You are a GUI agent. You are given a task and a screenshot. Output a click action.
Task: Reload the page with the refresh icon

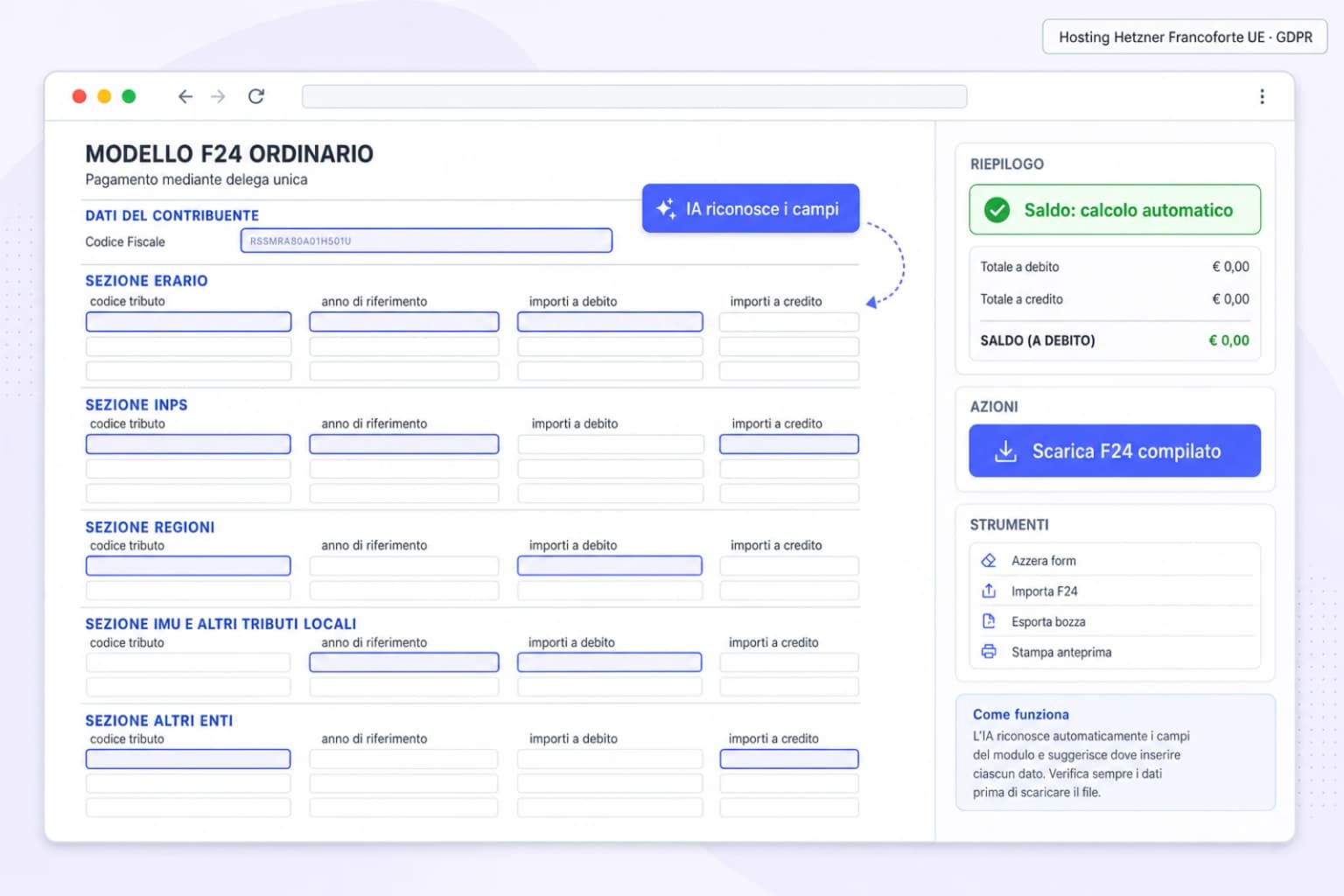point(256,96)
